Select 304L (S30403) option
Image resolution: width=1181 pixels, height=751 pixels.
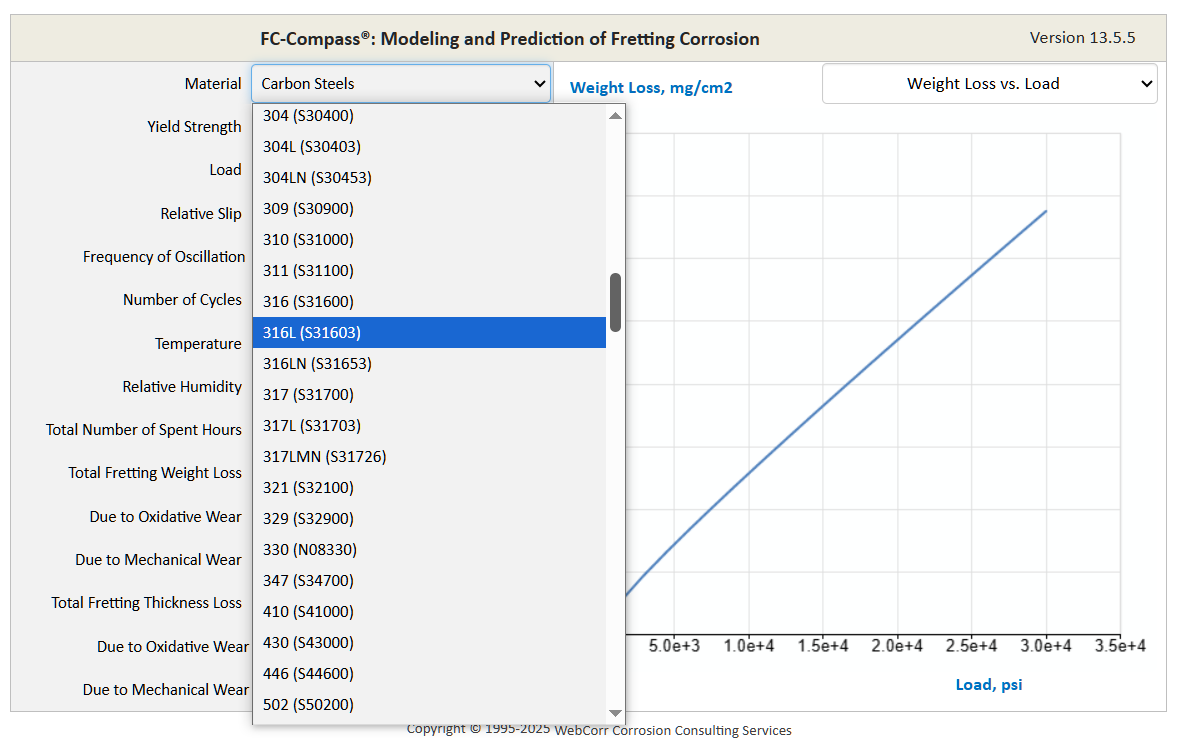tap(429, 147)
